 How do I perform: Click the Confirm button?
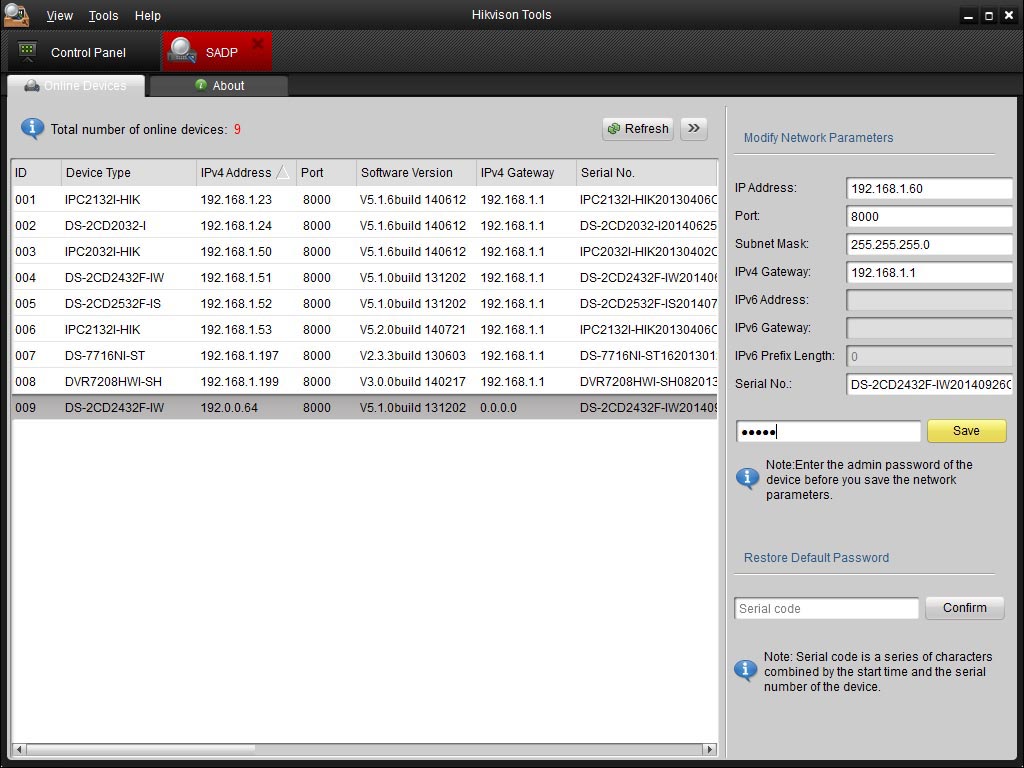tap(965, 608)
